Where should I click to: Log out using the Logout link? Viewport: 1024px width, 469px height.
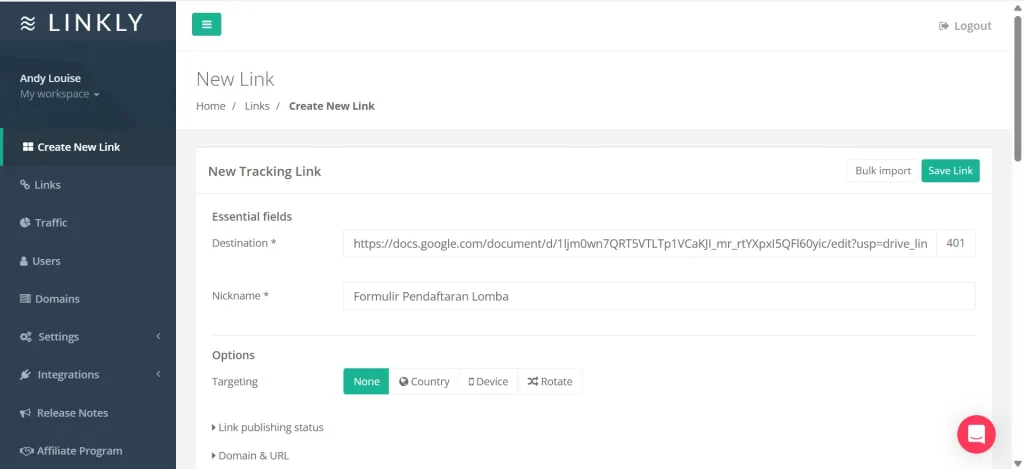coord(965,26)
